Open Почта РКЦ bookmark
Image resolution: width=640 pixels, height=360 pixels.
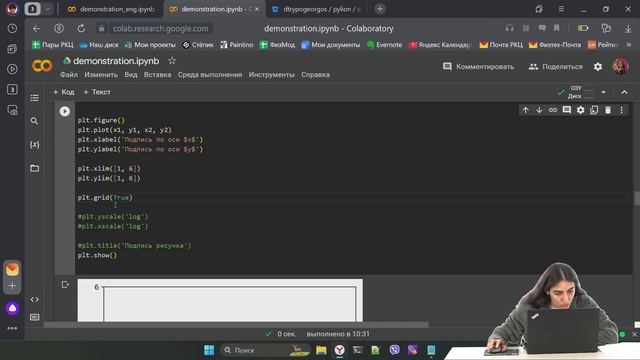pos(501,44)
